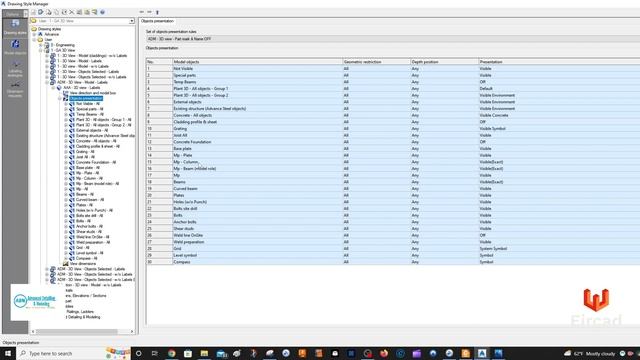Open the Drawing styles sidebar section
Screen dimensions: 640x360
point(15,27)
